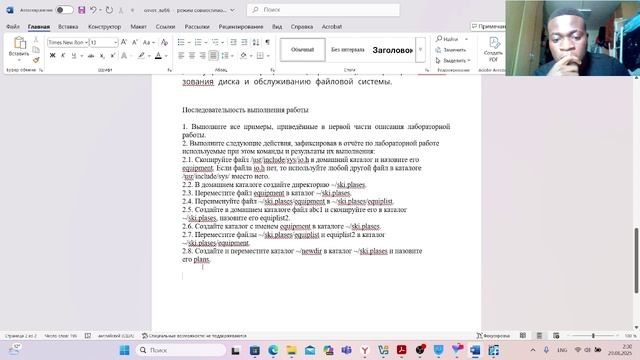
Task: Click the Заменить replace button
Action: coord(451,50)
